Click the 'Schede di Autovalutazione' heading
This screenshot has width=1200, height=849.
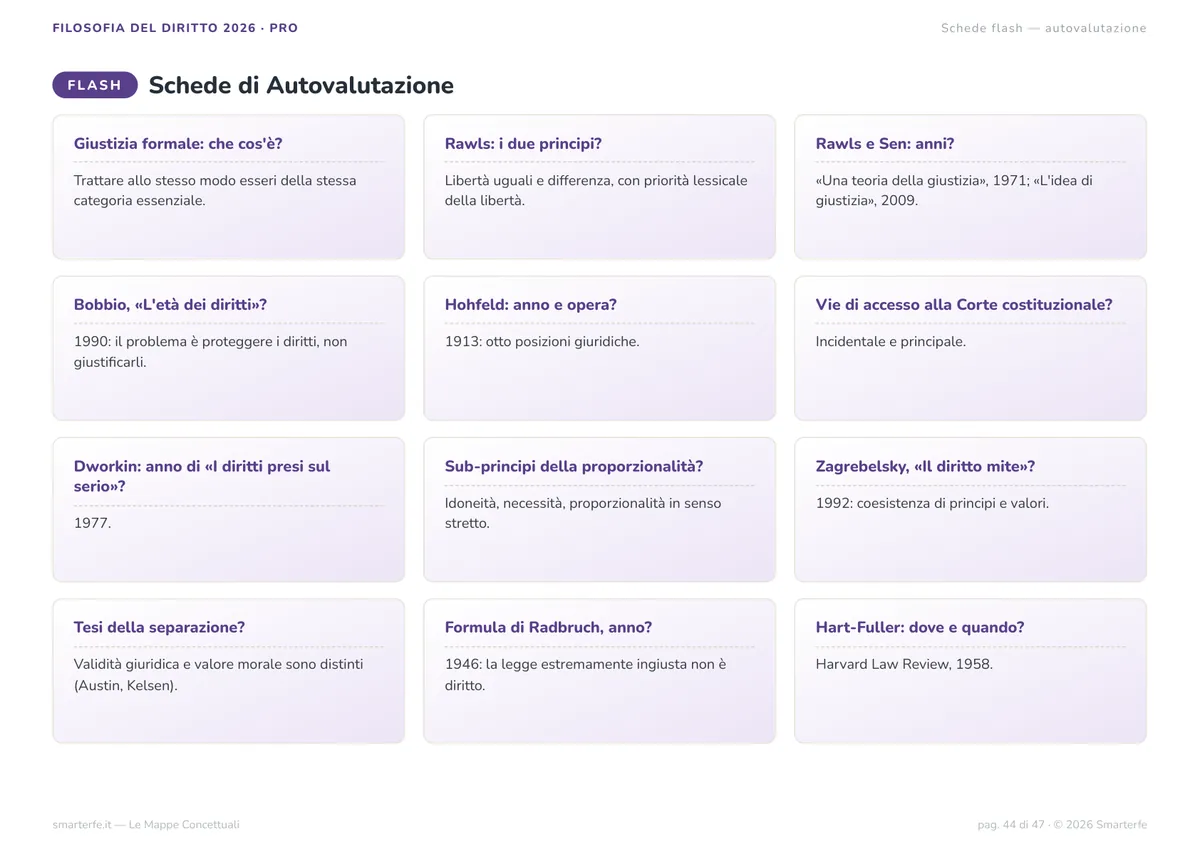click(301, 85)
